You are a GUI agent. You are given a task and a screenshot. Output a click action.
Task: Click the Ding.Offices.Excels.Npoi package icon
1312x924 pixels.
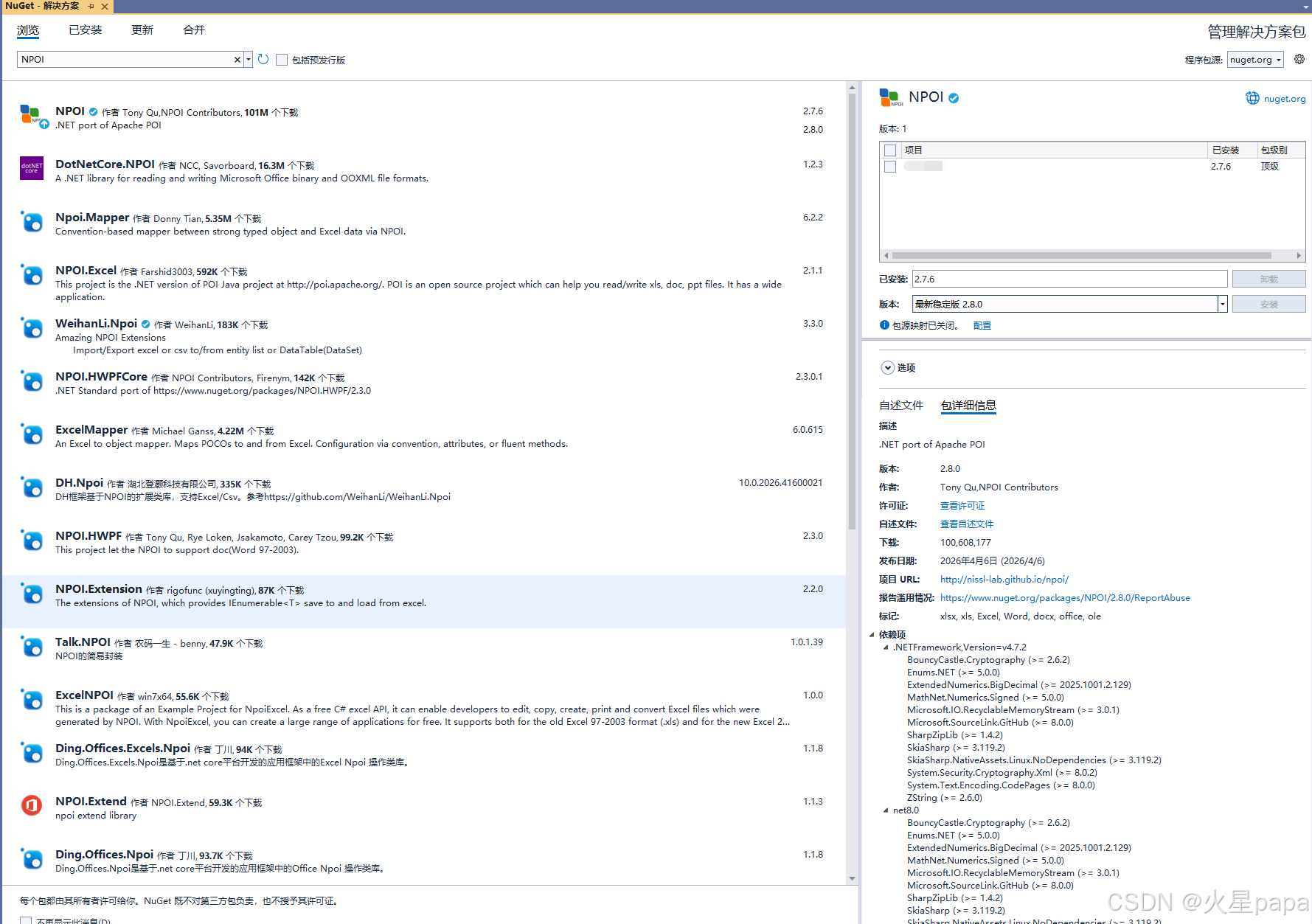click(32, 752)
